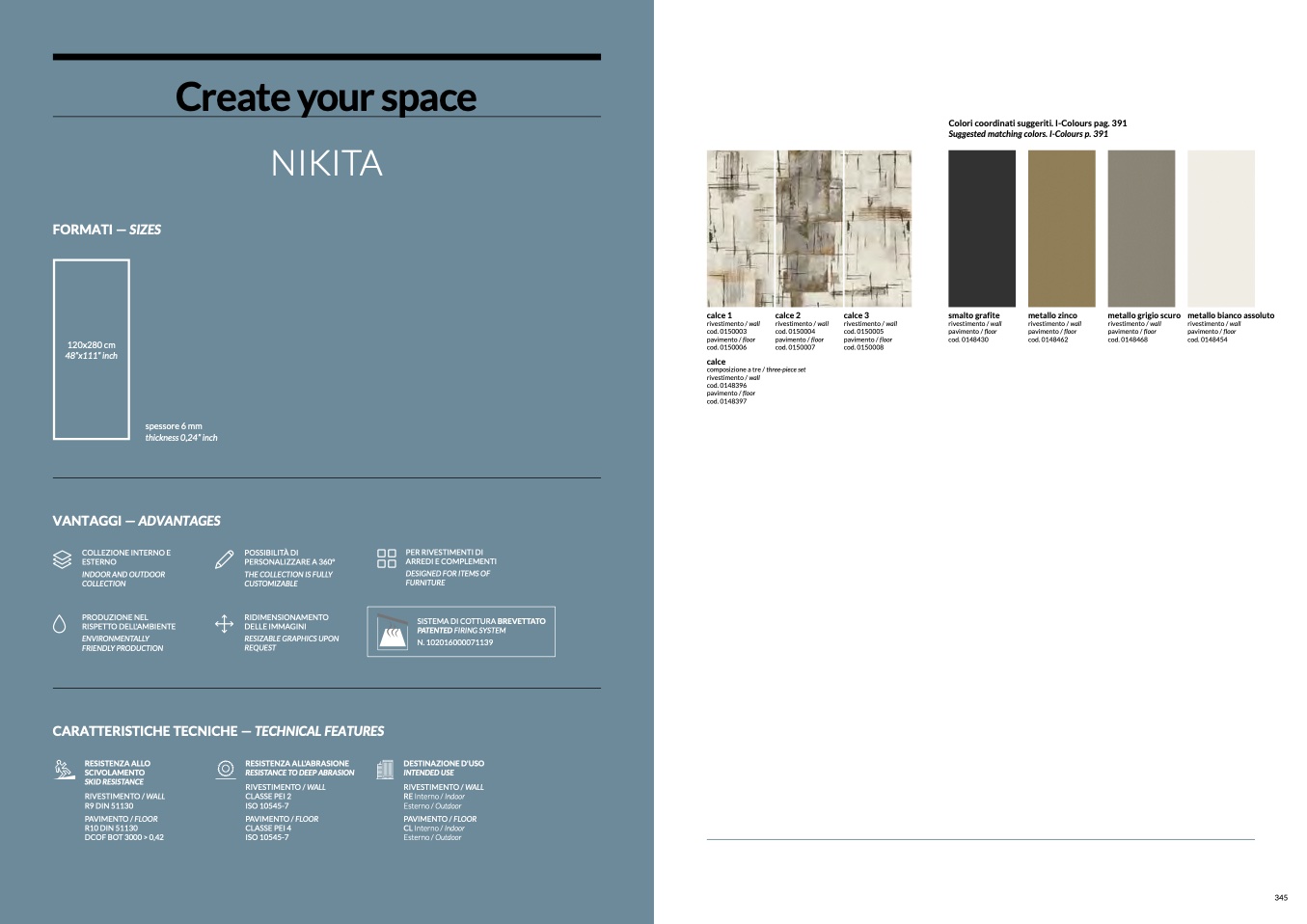Click the intended use building icon

(385, 769)
